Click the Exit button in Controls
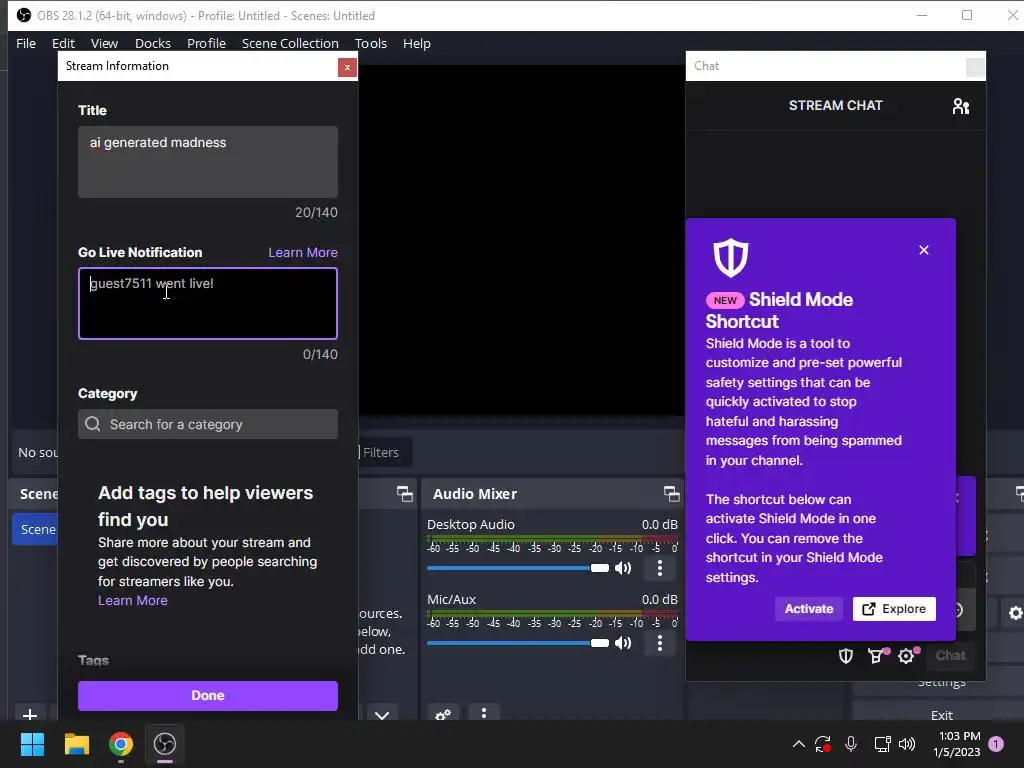 point(941,714)
